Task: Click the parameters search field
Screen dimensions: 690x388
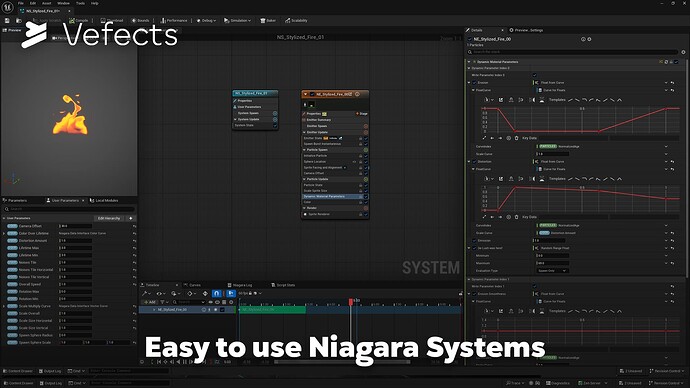Action: tap(70, 209)
